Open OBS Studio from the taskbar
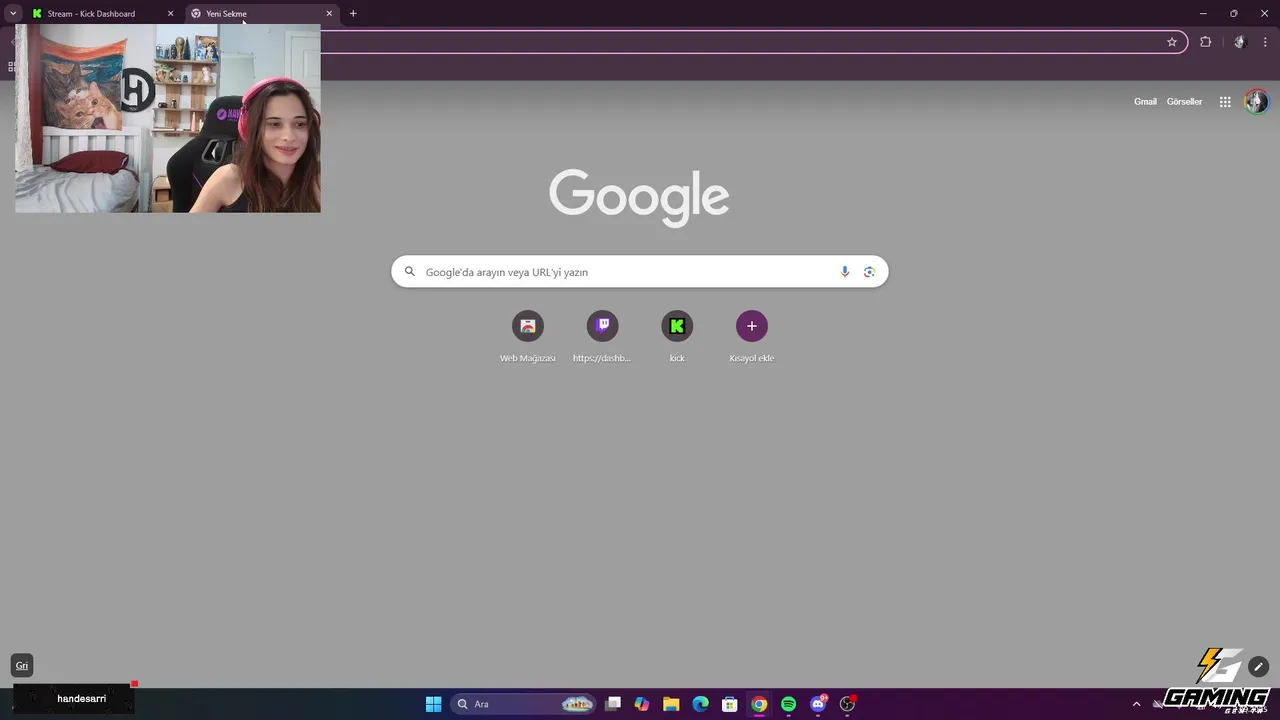Viewport: 1280px width, 720px height. [847, 704]
